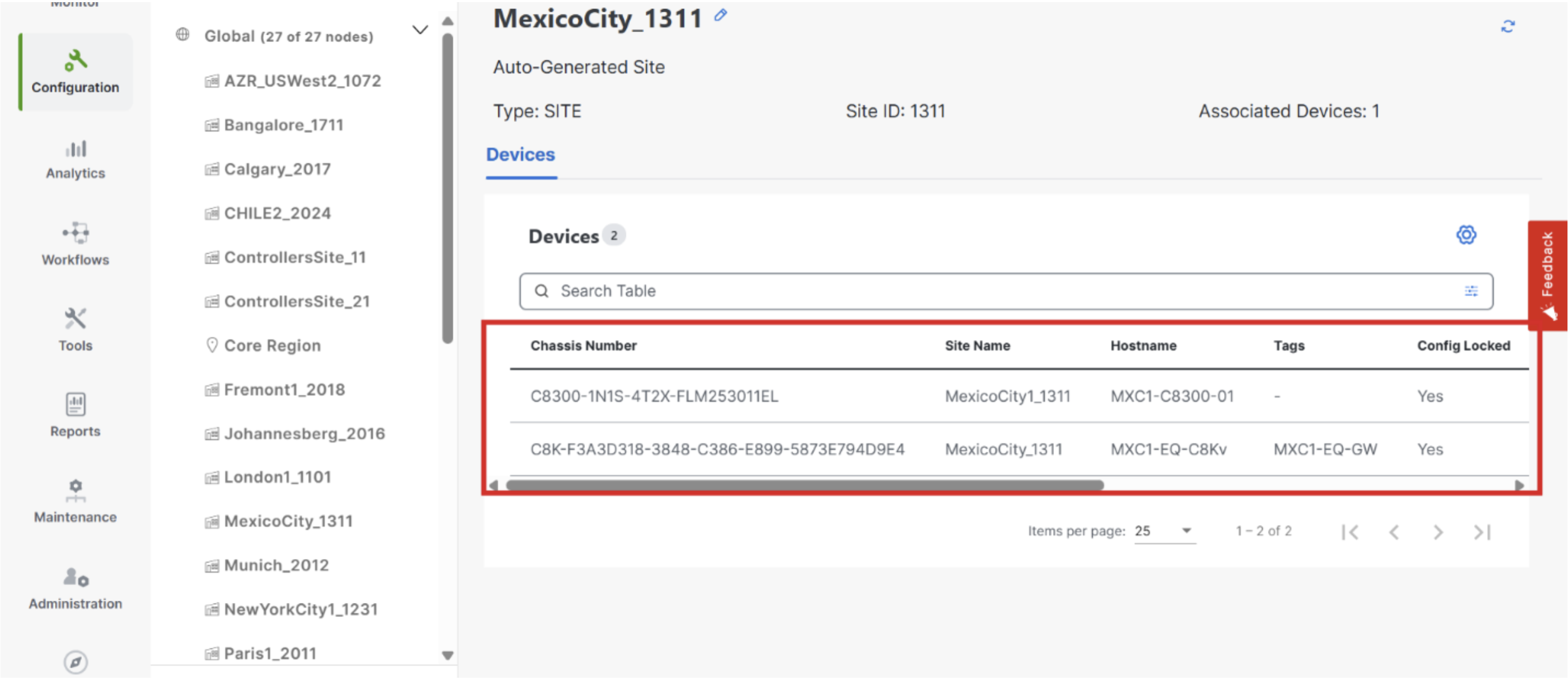
Task: Click chassis C8K-F3A3D318-3848-C386-E899-5873E794D9E4
Action: pyautogui.click(x=717, y=449)
